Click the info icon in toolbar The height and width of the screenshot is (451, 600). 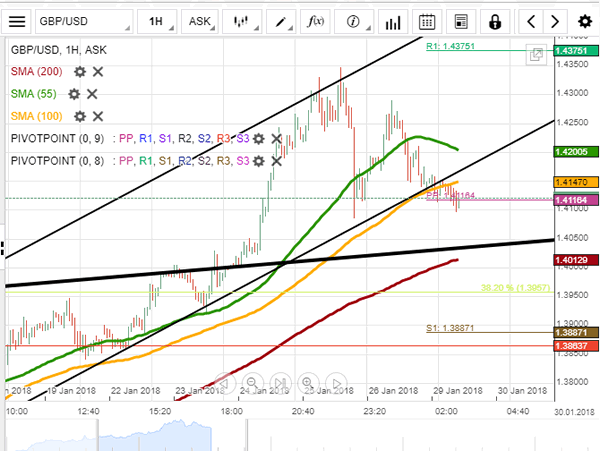click(x=353, y=20)
